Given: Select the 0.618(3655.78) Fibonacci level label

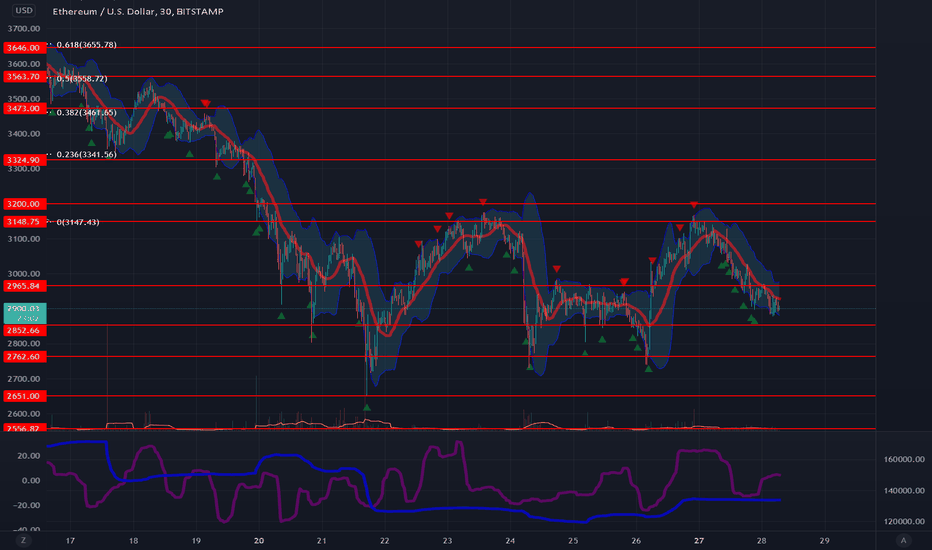Looking at the screenshot, I should click(x=86, y=45).
